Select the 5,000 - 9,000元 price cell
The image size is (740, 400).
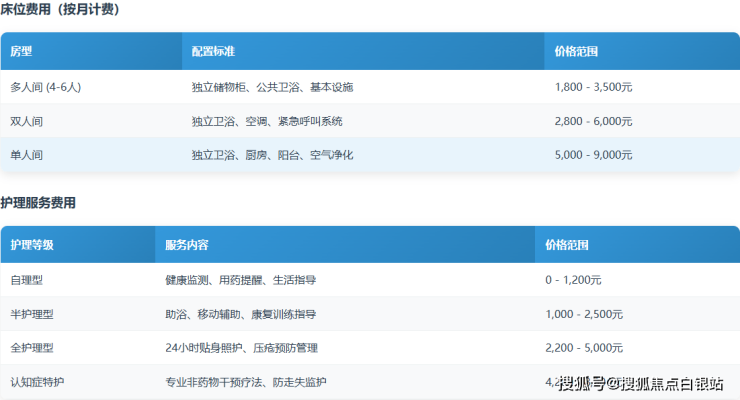[x=593, y=155]
